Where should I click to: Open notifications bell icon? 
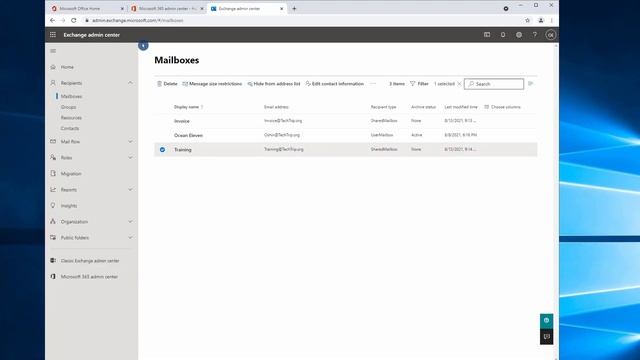pos(503,35)
